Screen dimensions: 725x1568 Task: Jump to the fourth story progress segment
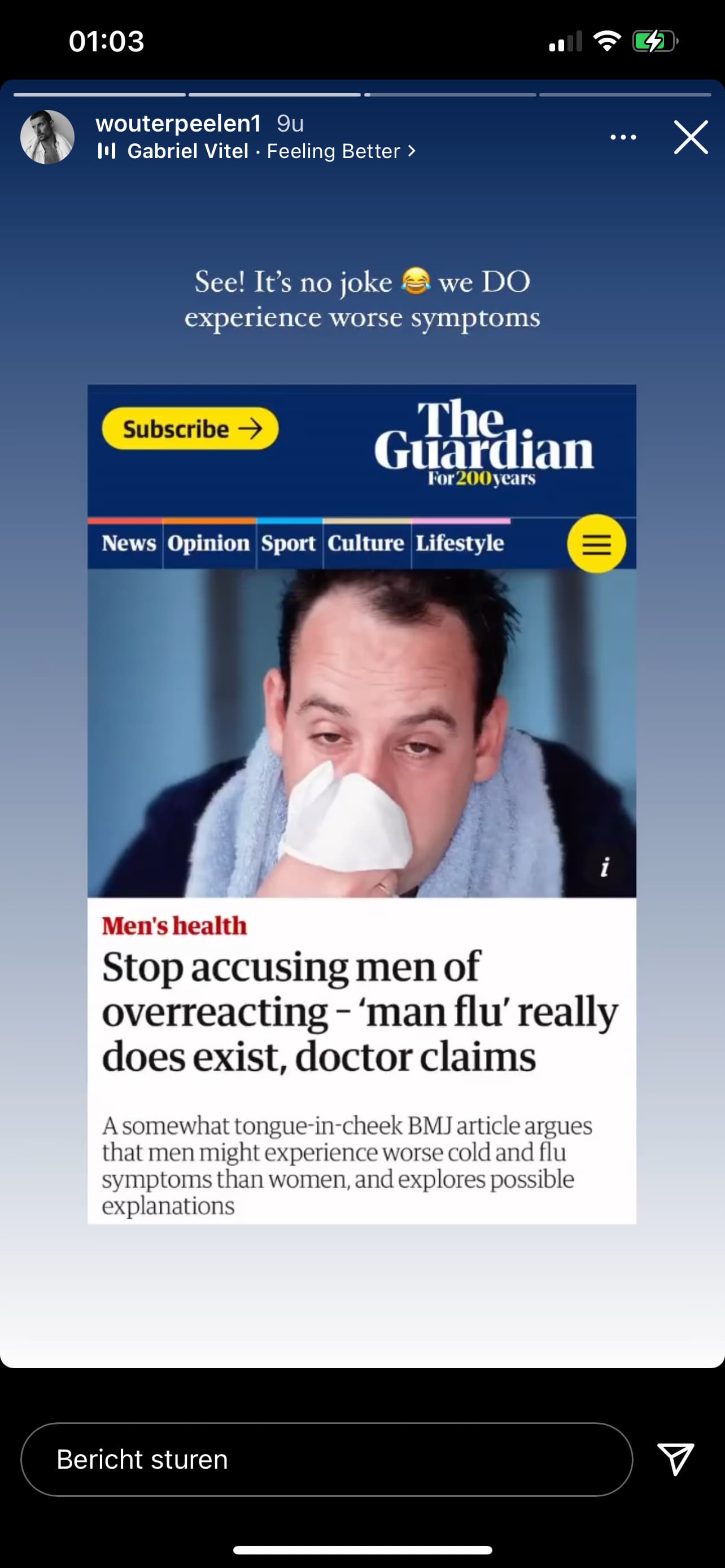click(625, 95)
